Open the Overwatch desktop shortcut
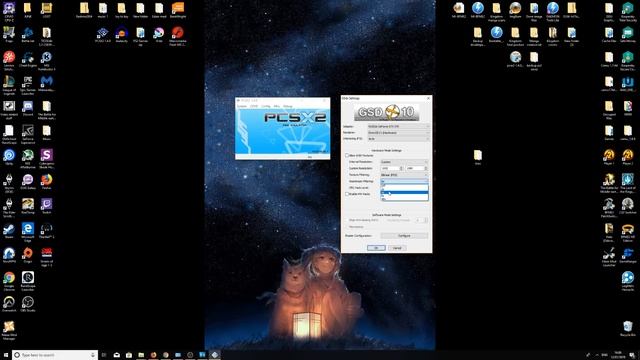Screen dimensions: 640x360 [9, 304]
